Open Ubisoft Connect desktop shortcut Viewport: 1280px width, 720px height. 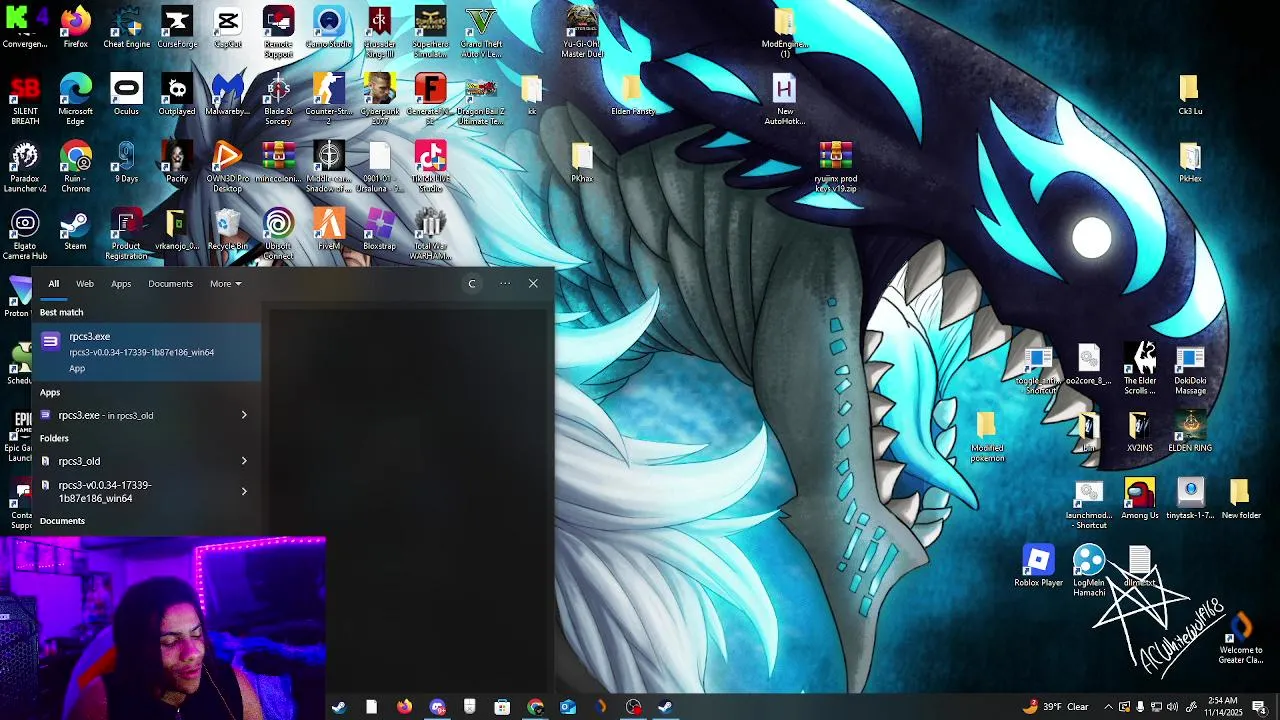(x=278, y=235)
